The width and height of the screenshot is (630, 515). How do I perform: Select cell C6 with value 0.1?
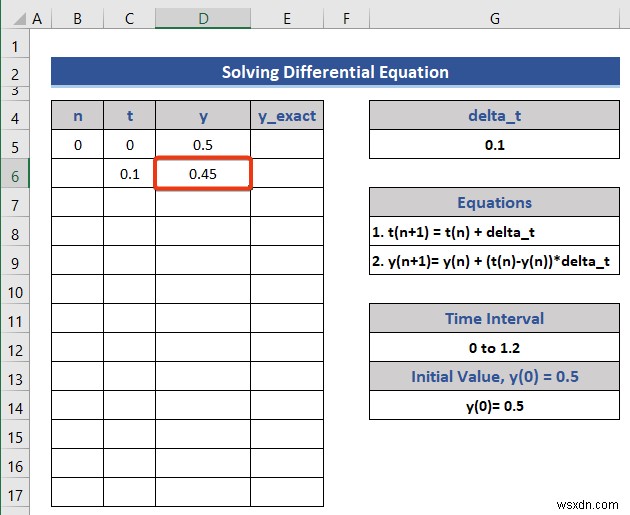[x=129, y=174]
